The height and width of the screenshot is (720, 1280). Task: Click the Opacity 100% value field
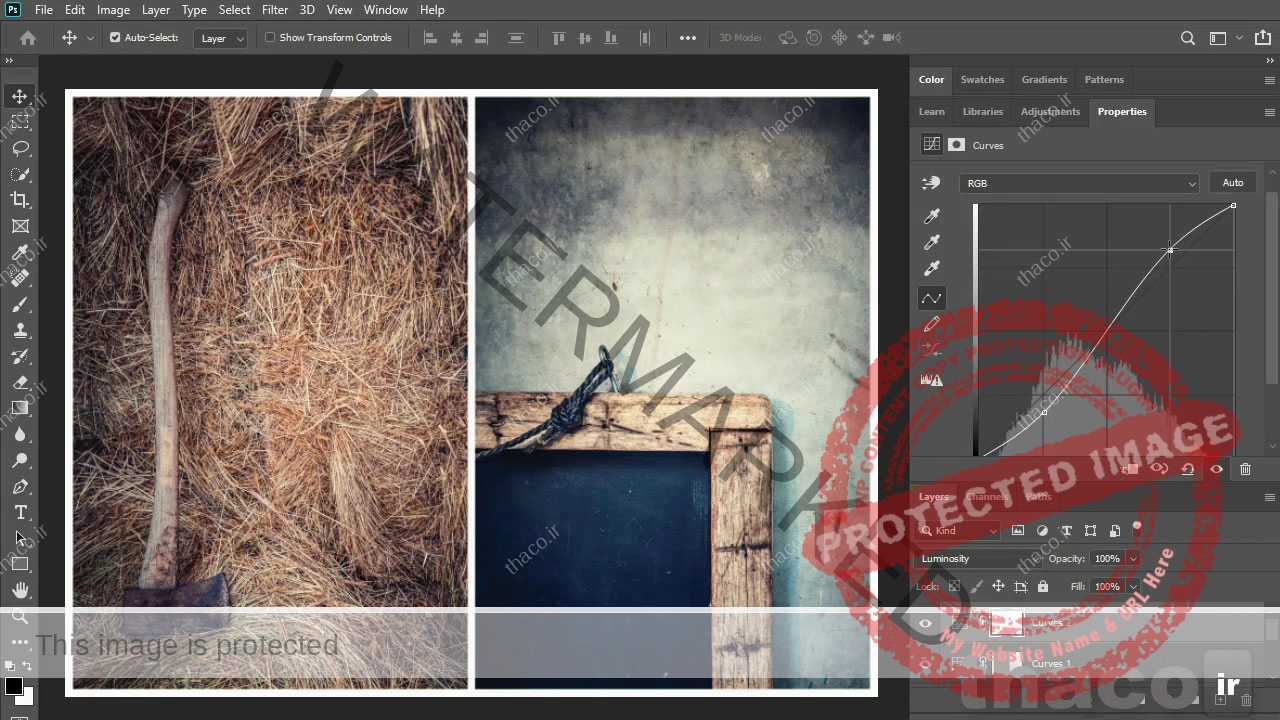(1107, 559)
